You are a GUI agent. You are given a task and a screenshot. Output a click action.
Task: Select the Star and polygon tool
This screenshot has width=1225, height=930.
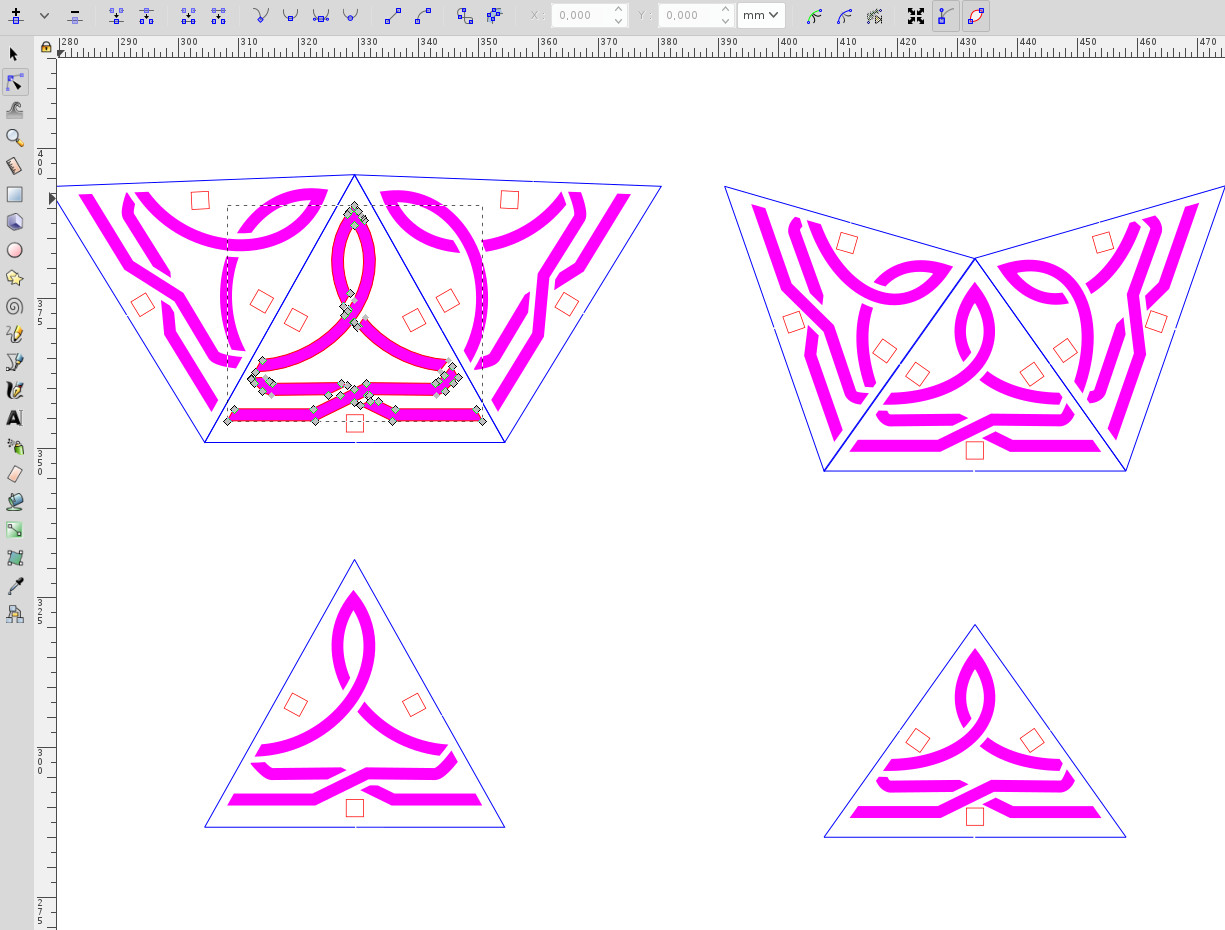pos(14,278)
